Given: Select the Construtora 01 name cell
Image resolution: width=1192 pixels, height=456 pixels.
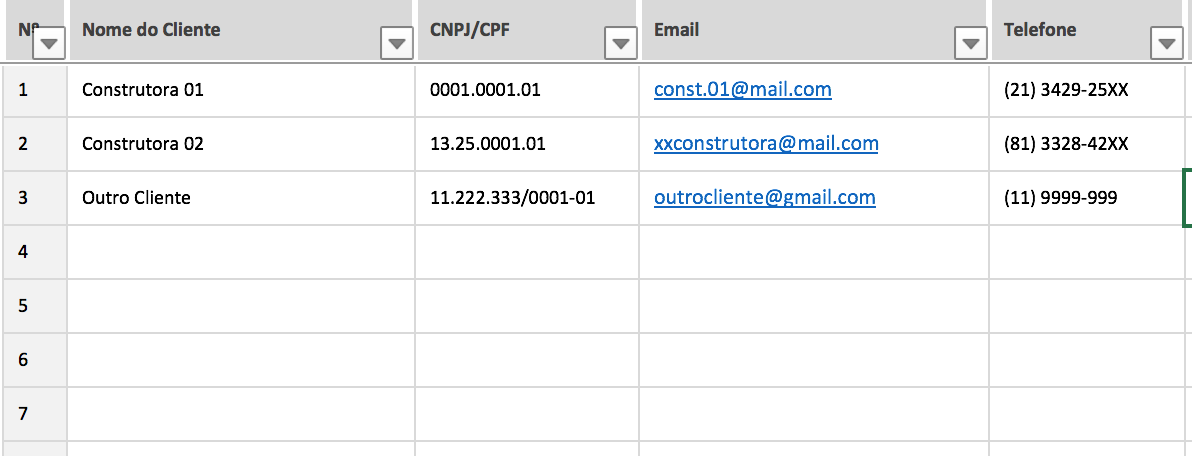Looking at the screenshot, I should click(142, 90).
